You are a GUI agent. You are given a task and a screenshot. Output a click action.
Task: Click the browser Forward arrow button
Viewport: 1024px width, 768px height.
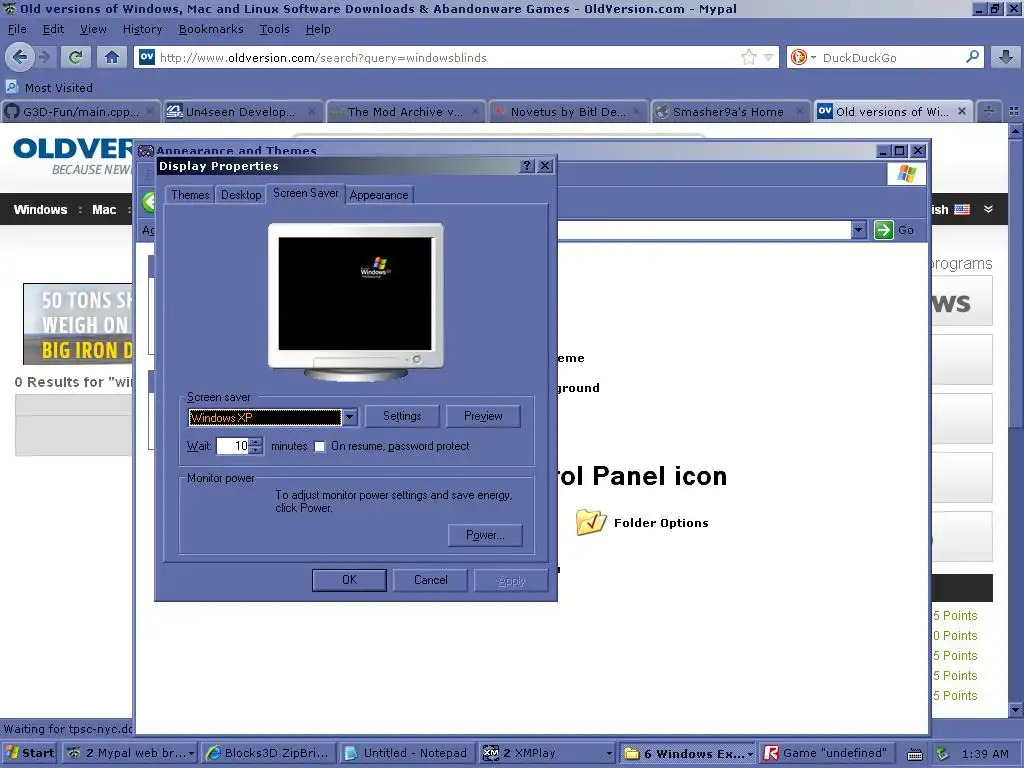click(45, 57)
